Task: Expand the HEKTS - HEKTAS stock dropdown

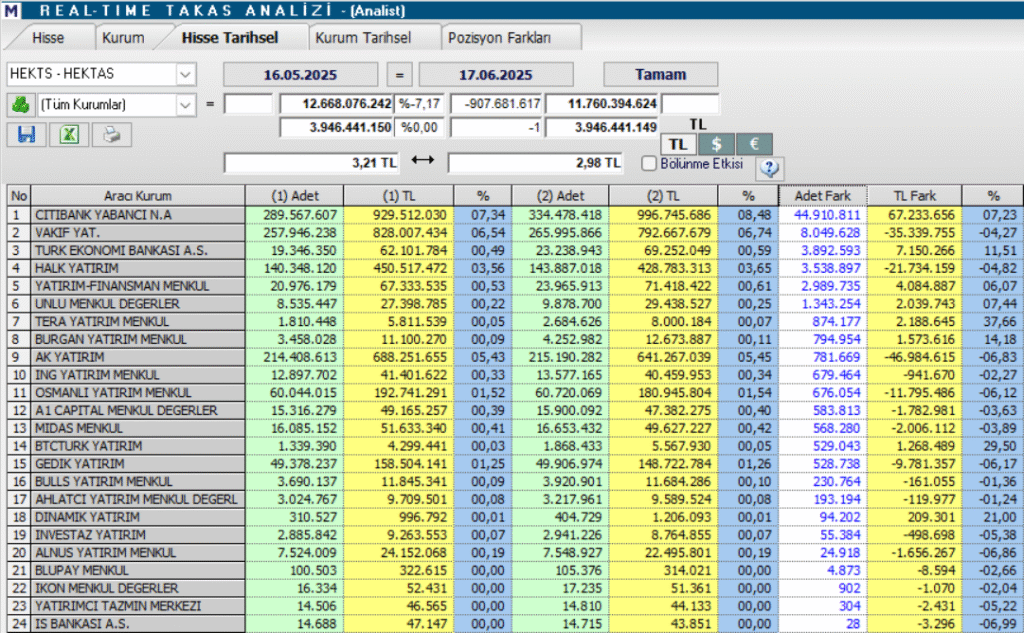Action: (185, 74)
